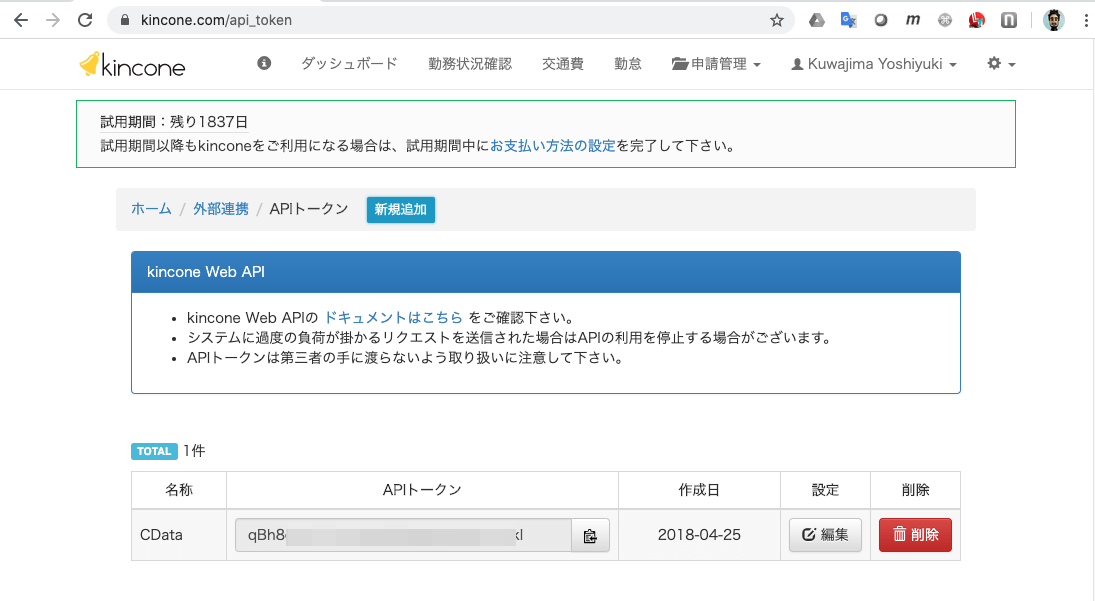Click the dark circle extension icon

881,20
